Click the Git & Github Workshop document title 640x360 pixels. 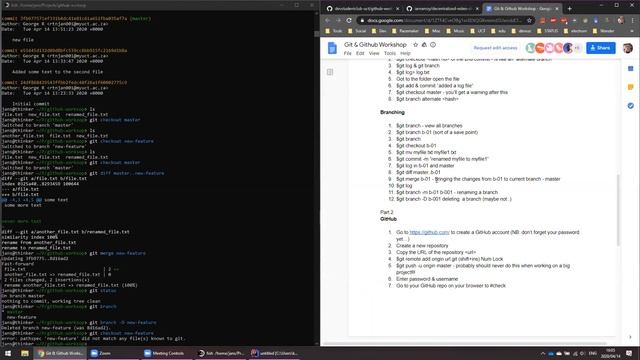point(375,45)
